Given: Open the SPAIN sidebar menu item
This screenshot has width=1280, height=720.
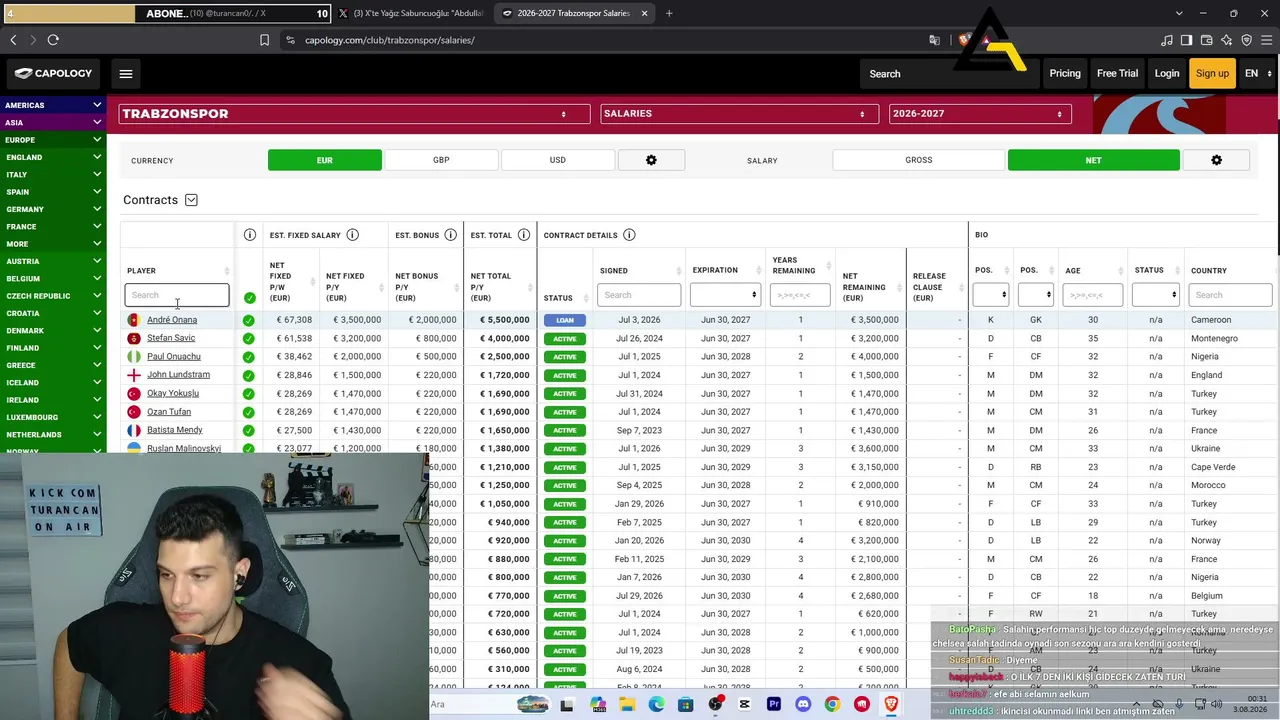Looking at the screenshot, I should click(53, 192).
